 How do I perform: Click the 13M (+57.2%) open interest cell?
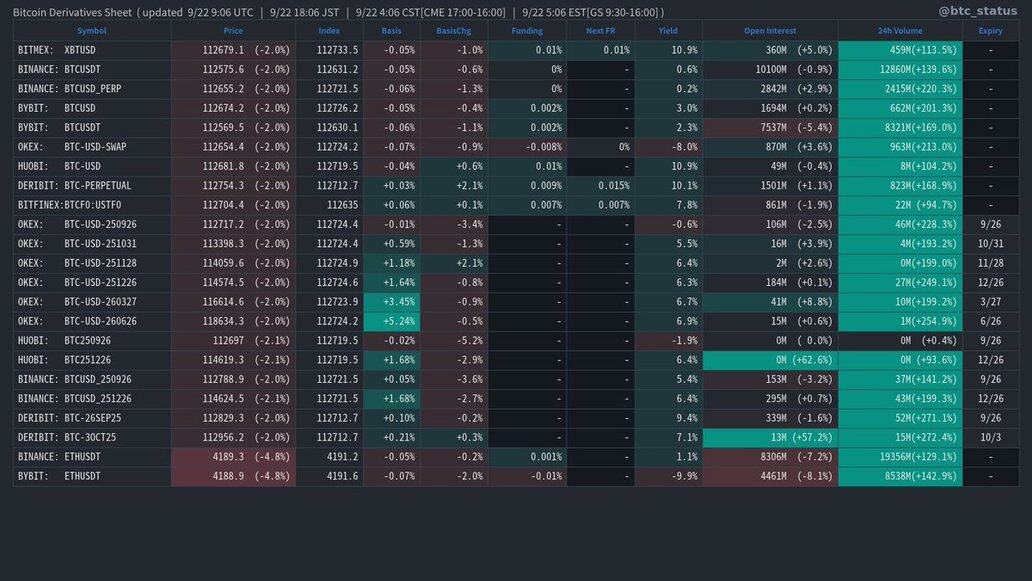[x=770, y=438]
